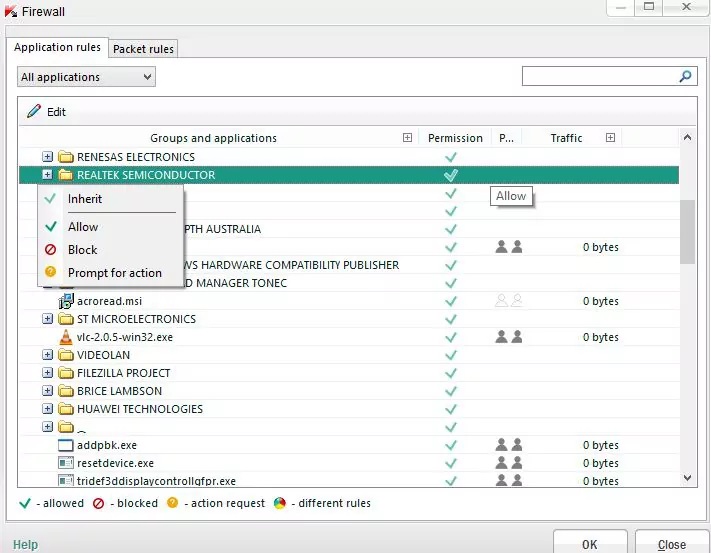Click the Edit pencil icon
The height and width of the screenshot is (553, 711).
coord(34,111)
